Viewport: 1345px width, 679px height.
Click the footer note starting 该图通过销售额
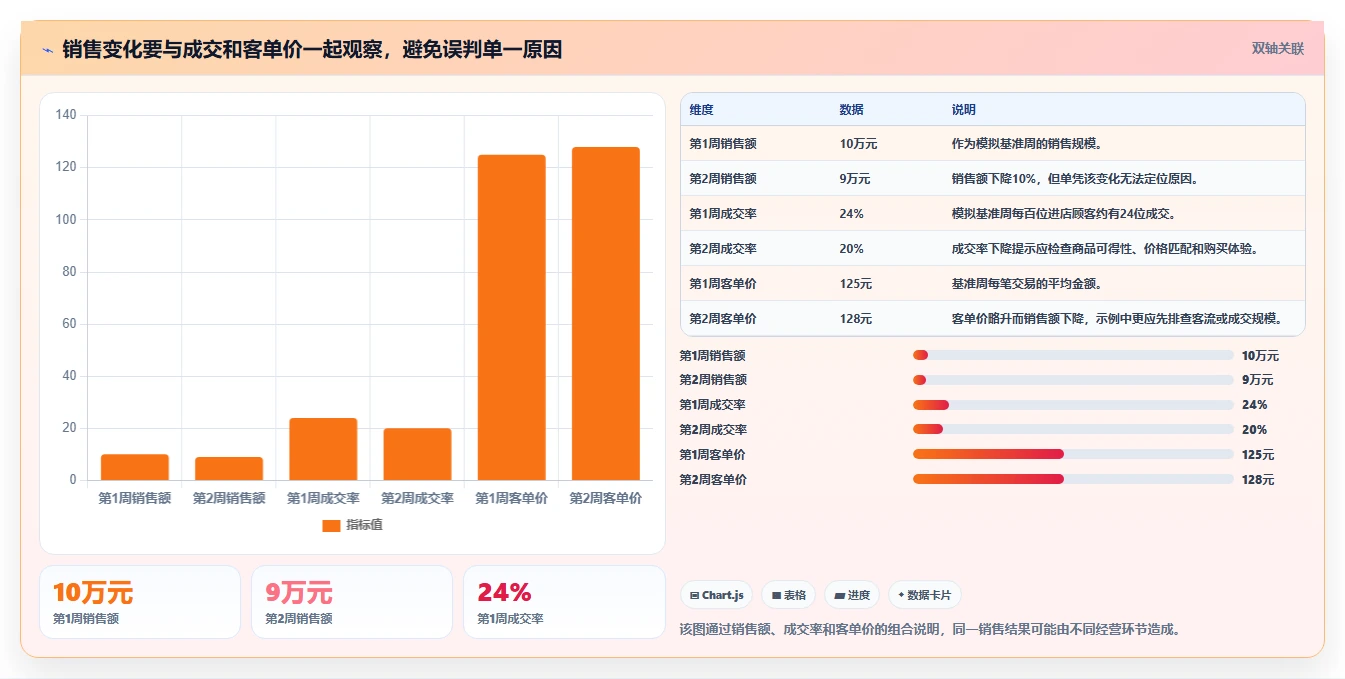coord(931,630)
